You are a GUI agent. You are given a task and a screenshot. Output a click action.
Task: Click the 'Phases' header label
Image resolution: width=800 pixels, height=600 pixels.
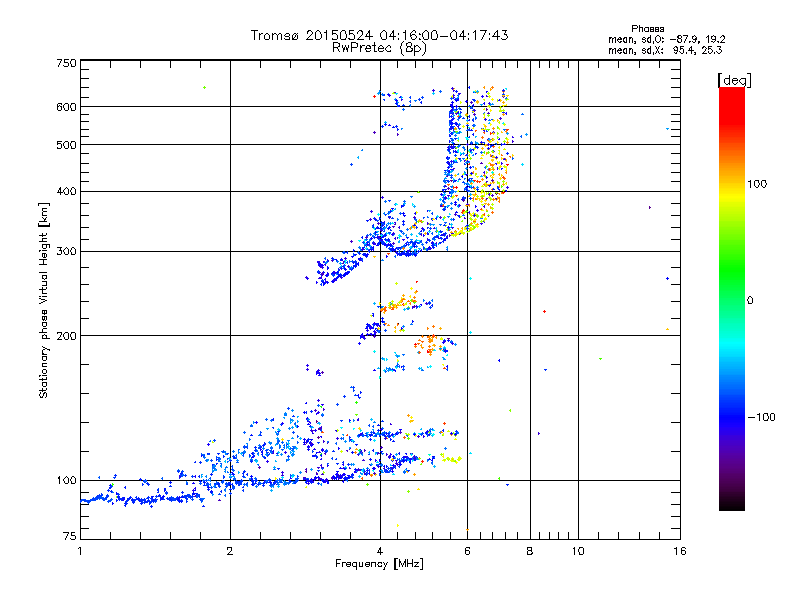(647, 29)
